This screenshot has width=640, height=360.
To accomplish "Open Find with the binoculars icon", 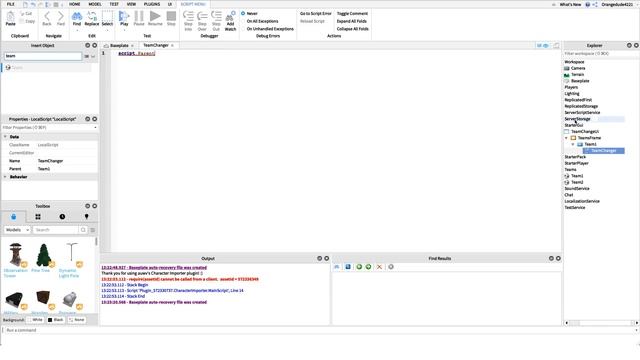I will (x=77, y=18).
